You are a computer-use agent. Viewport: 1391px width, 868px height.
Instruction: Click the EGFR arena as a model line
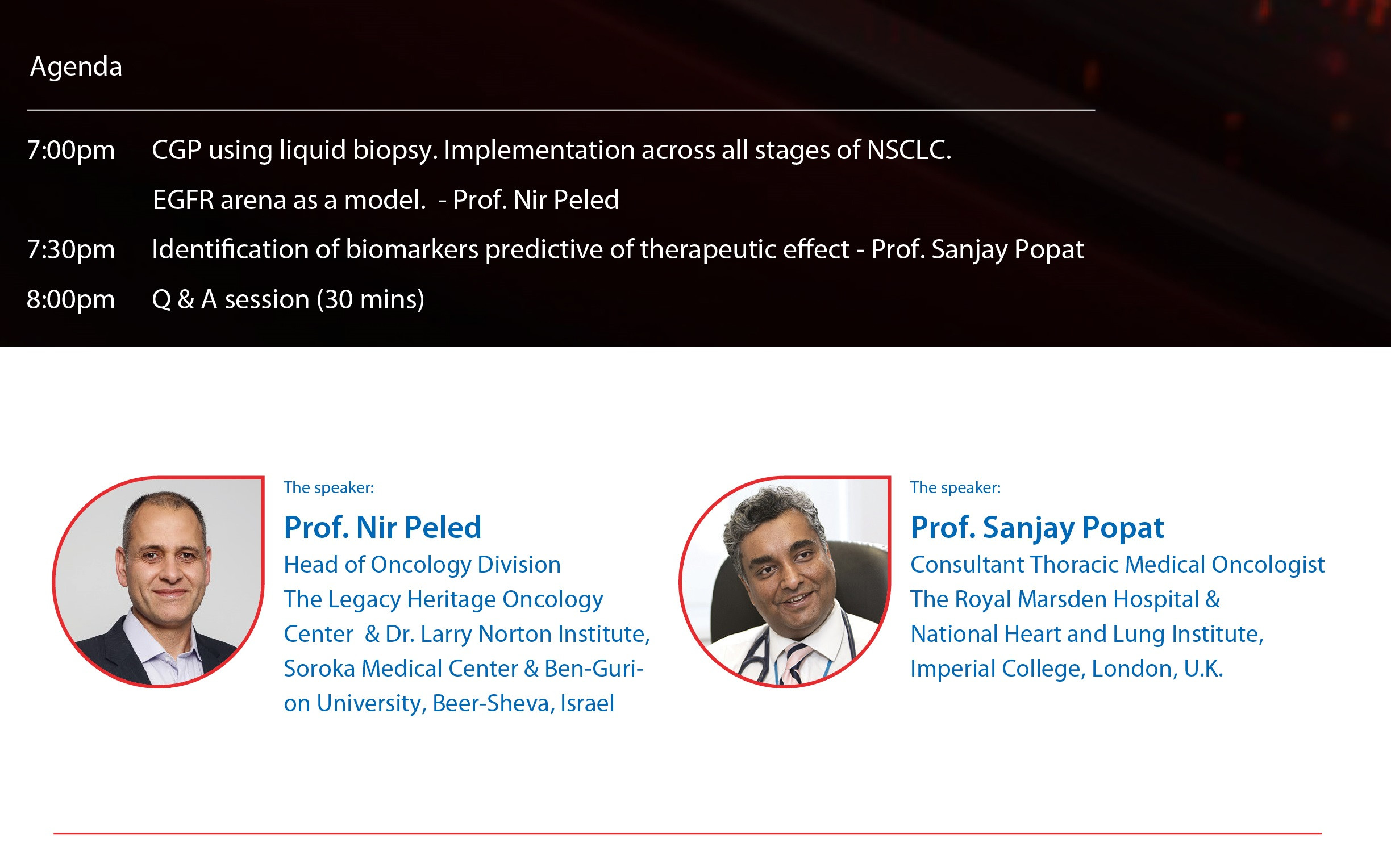(x=386, y=201)
